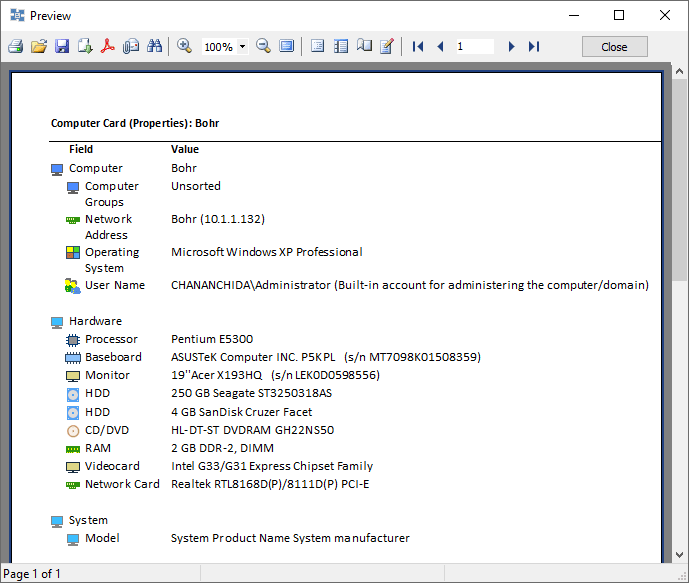Minimize the Preview window
Screen dimensions: 689x583
coord(574,15)
